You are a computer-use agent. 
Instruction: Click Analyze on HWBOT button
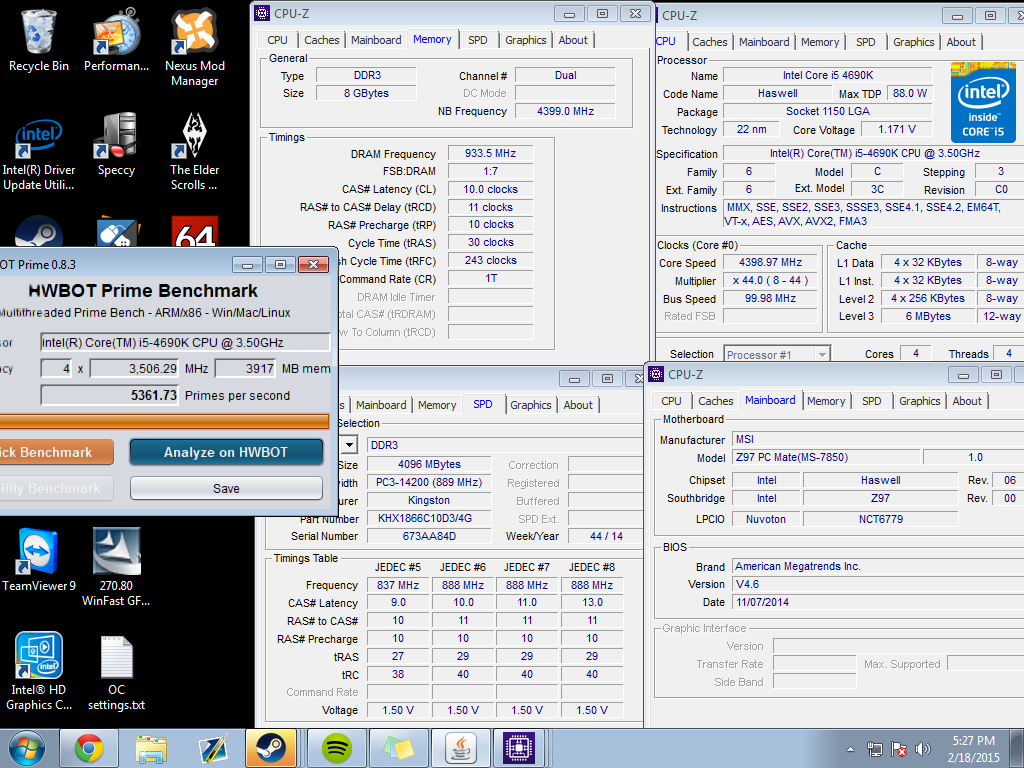click(x=226, y=452)
